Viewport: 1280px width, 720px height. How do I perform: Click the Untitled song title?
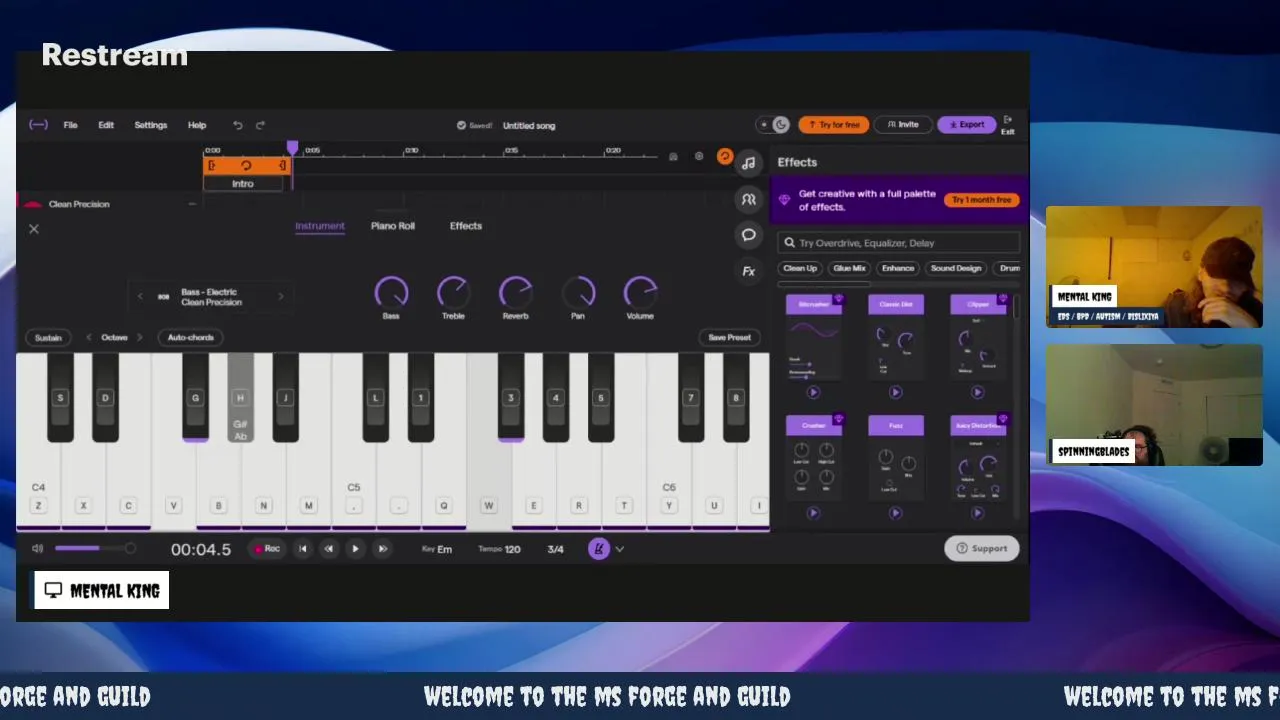529,125
